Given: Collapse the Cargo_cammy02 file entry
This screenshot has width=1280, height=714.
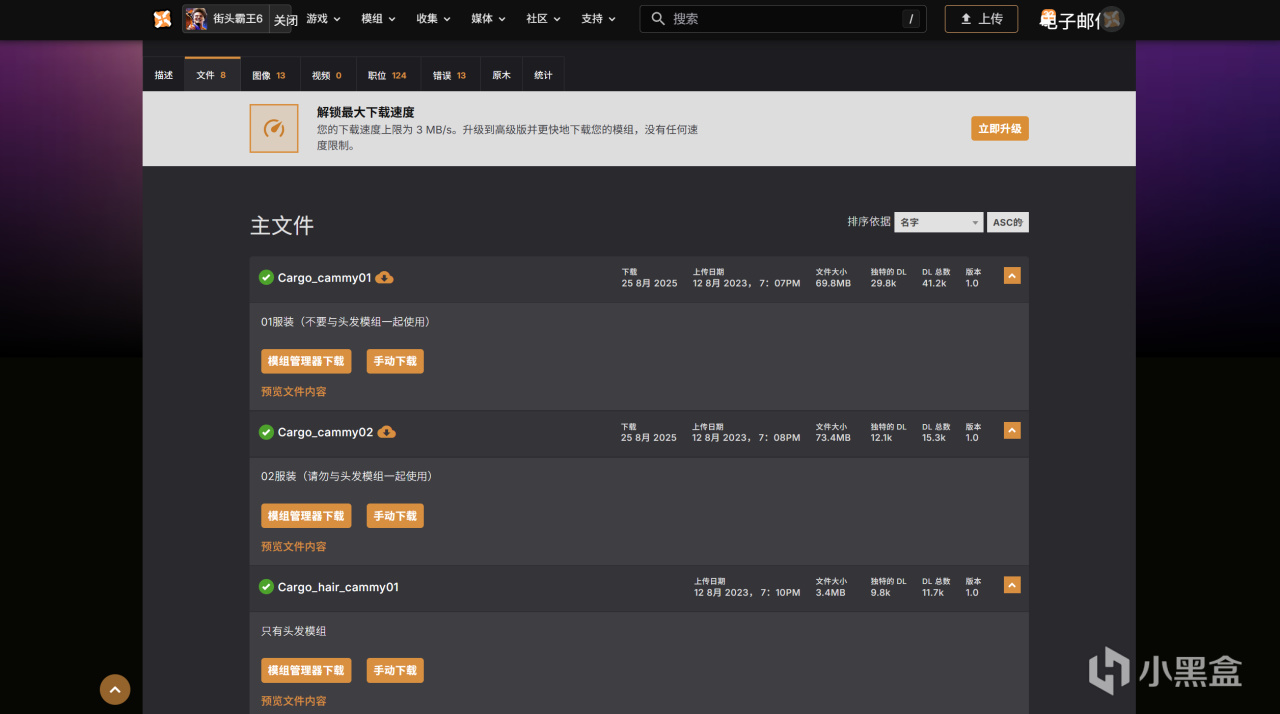Looking at the screenshot, I should pyautogui.click(x=1012, y=431).
